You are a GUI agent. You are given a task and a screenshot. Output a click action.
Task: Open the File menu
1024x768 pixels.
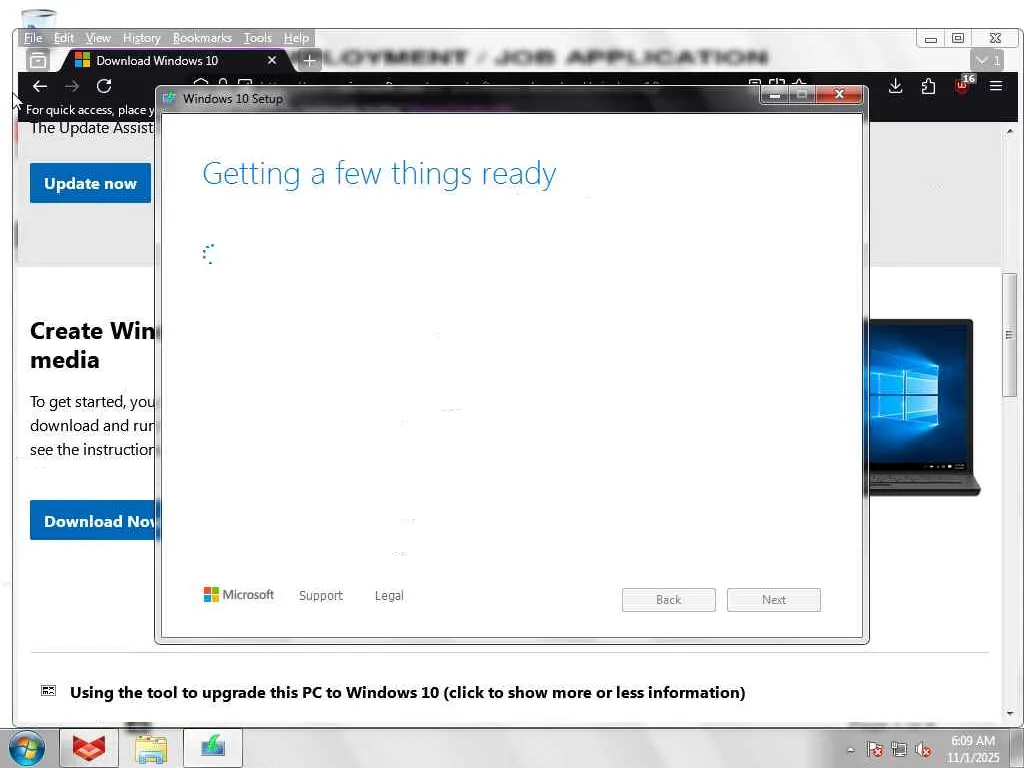pyautogui.click(x=33, y=38)
